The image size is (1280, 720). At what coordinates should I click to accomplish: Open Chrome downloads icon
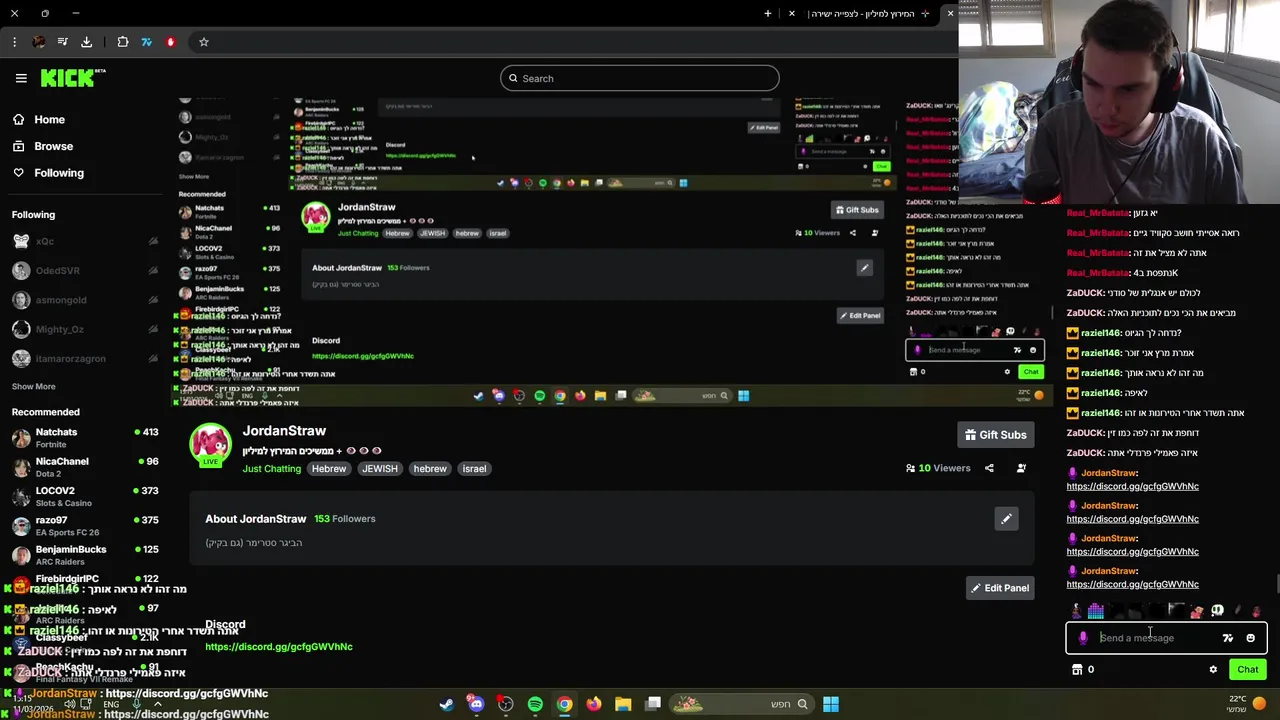pyautogui.click(x=86, y=42)
